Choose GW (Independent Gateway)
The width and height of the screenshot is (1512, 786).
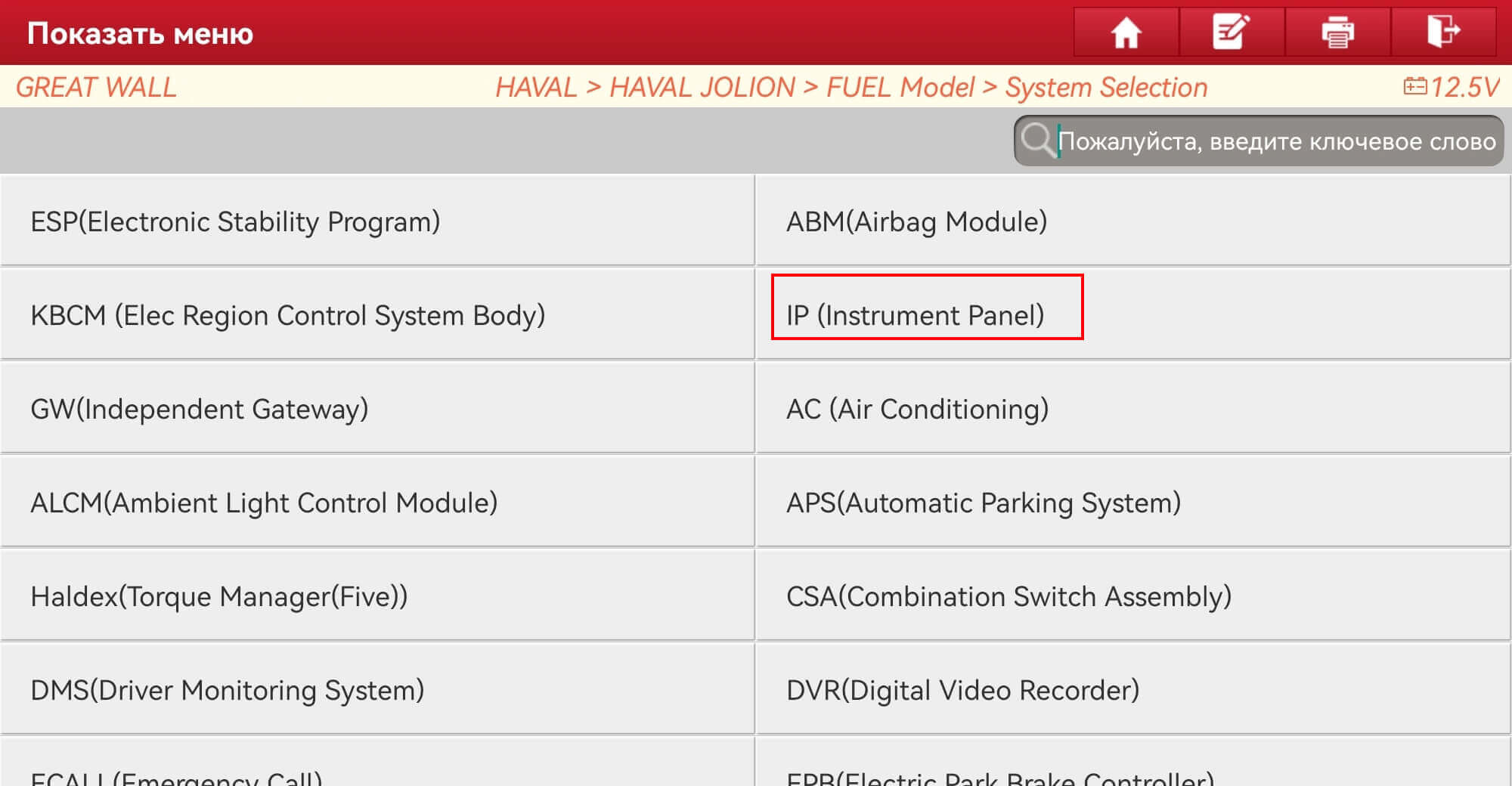point(377,408)
